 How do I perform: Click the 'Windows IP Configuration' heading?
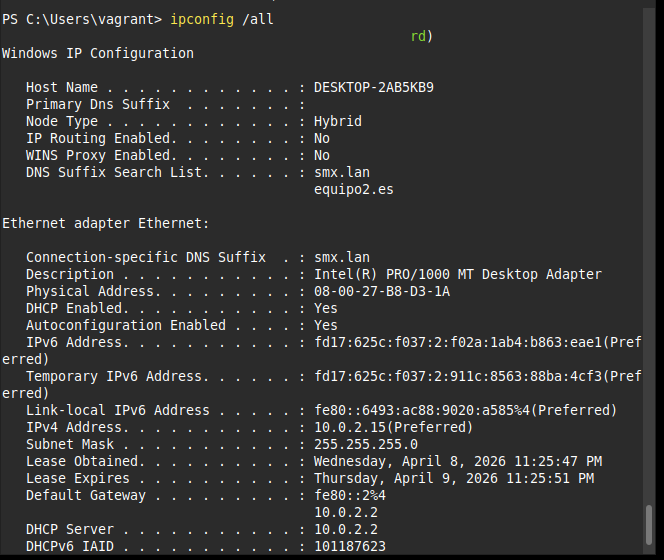click(98, 53)
